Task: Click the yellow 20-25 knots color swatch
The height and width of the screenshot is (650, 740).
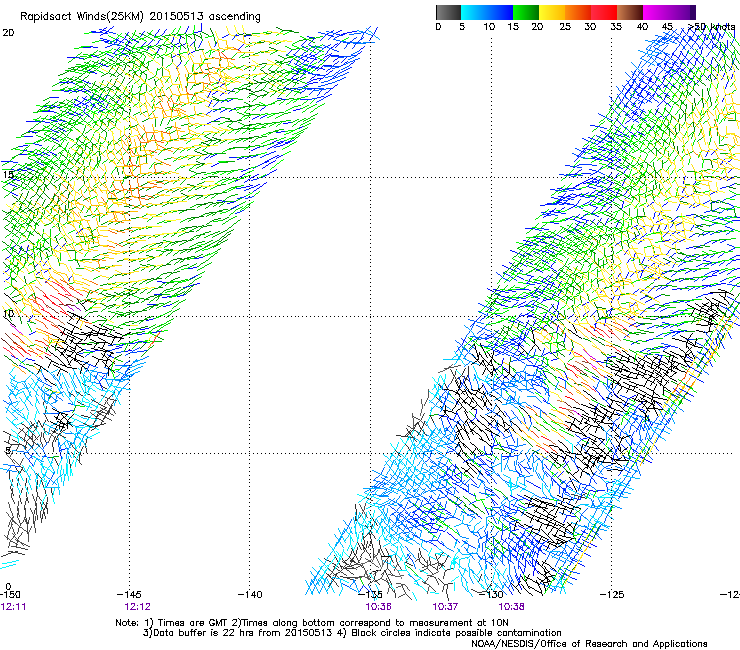Action: point(552,12)
